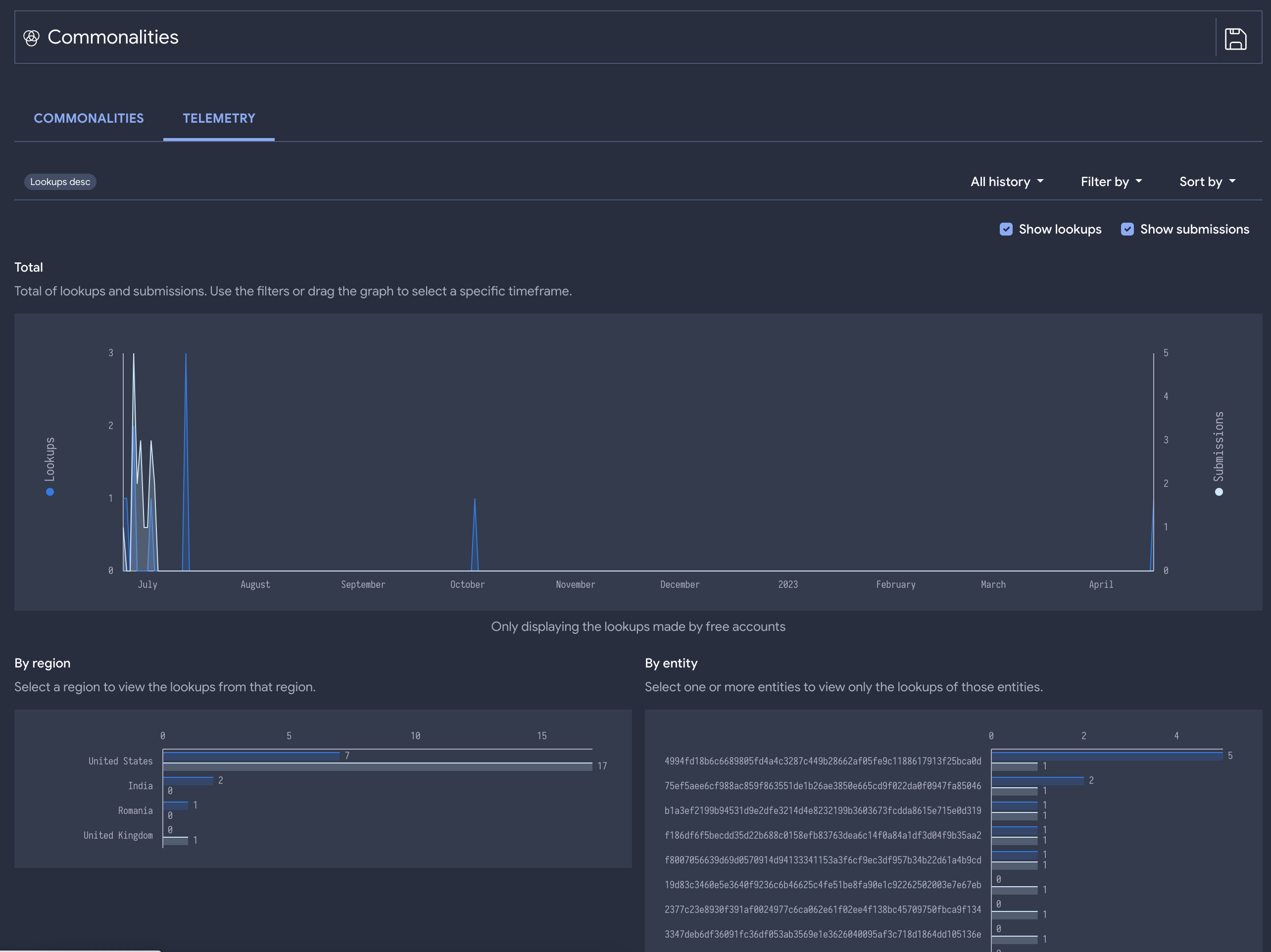Open the All history dropdown
The image size is (1271, 952).
(1007, 182)
